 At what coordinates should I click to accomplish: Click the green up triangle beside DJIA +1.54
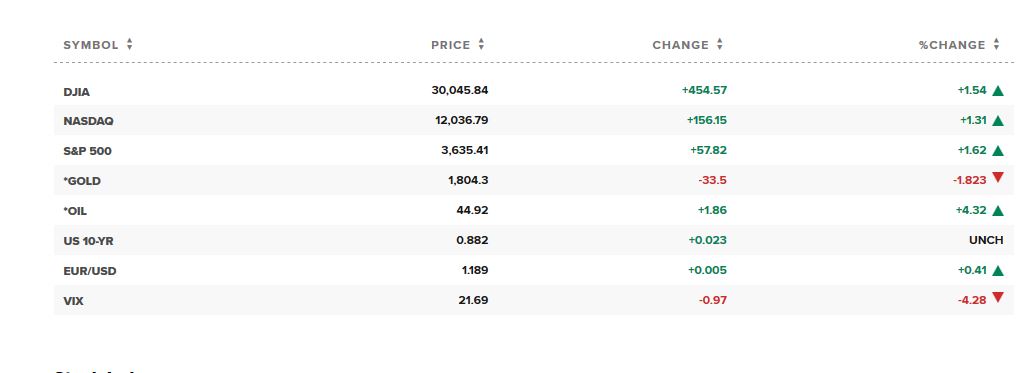[x=998, y=91]
